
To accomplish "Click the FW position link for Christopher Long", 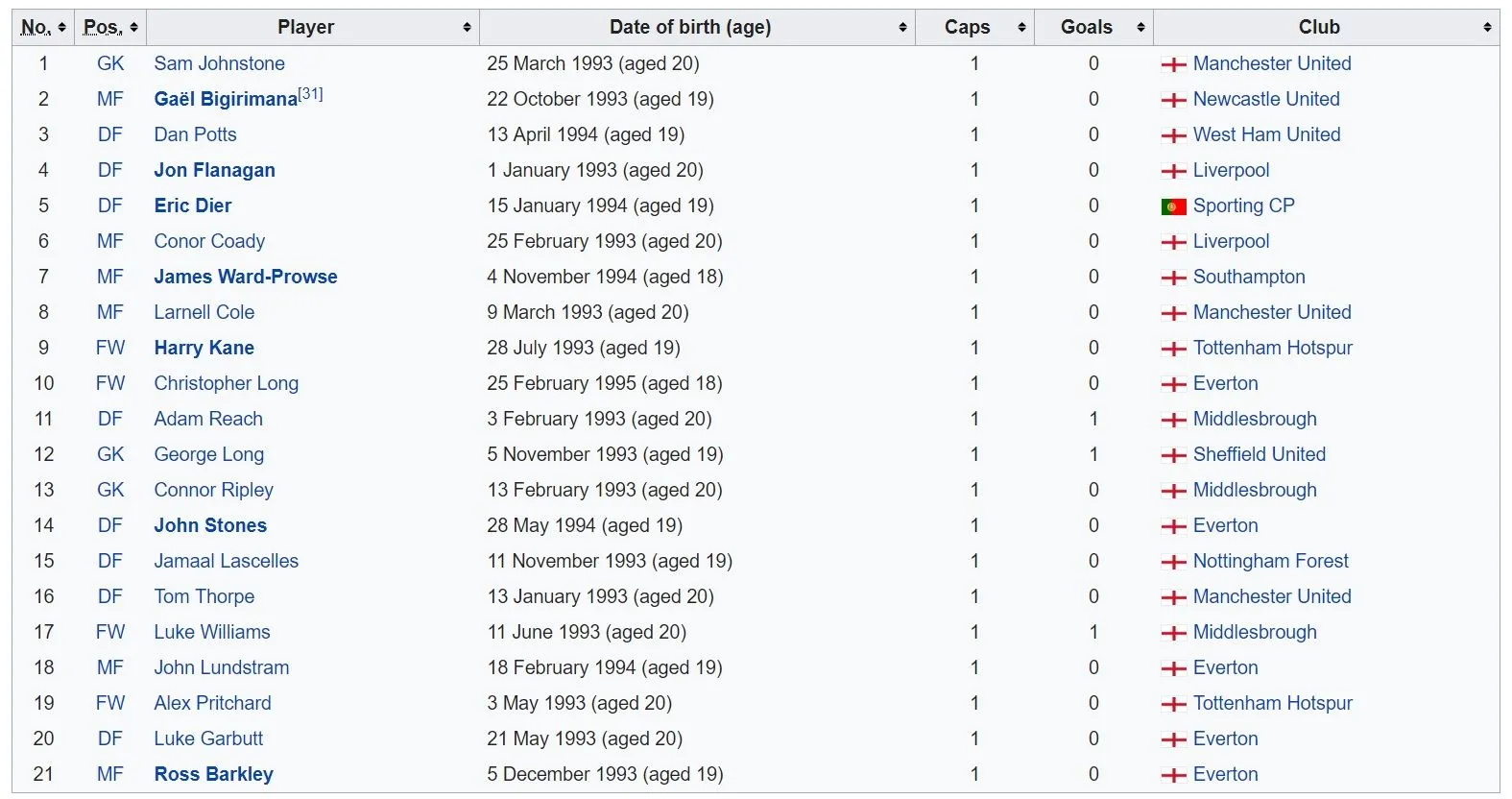I will coord(110,383).
